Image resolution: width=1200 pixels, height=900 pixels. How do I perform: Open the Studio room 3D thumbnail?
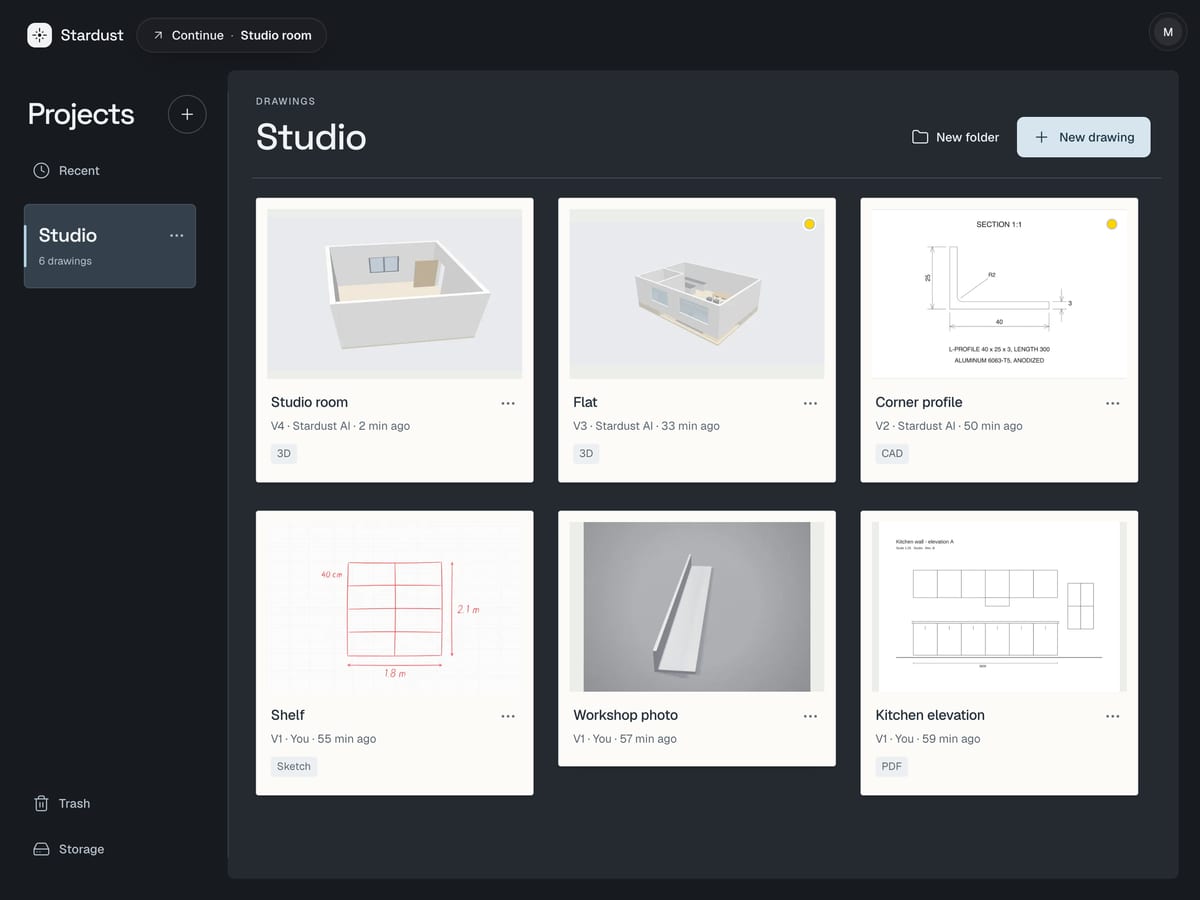(395, 293)
